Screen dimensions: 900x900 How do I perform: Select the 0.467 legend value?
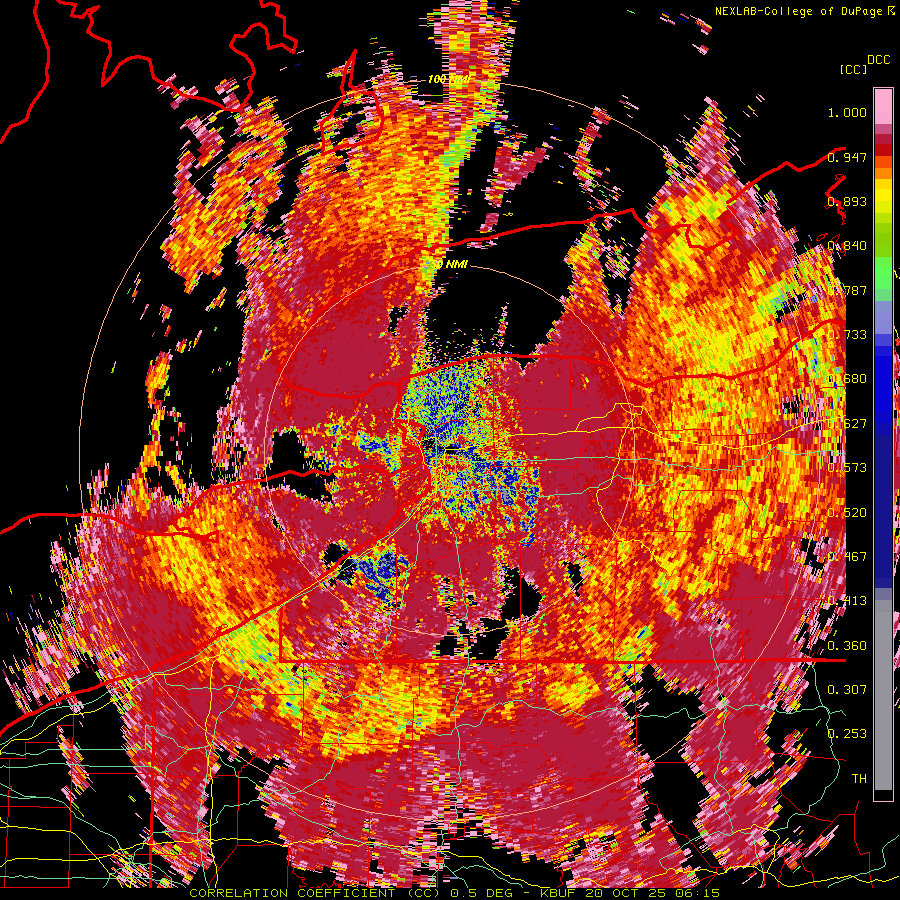coord(847,557)
